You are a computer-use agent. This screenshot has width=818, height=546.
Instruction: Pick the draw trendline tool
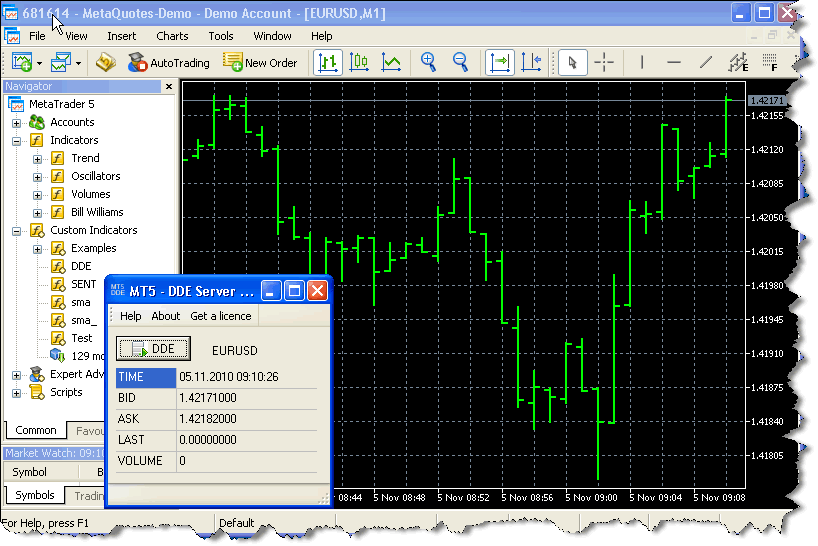click(706, 63)
